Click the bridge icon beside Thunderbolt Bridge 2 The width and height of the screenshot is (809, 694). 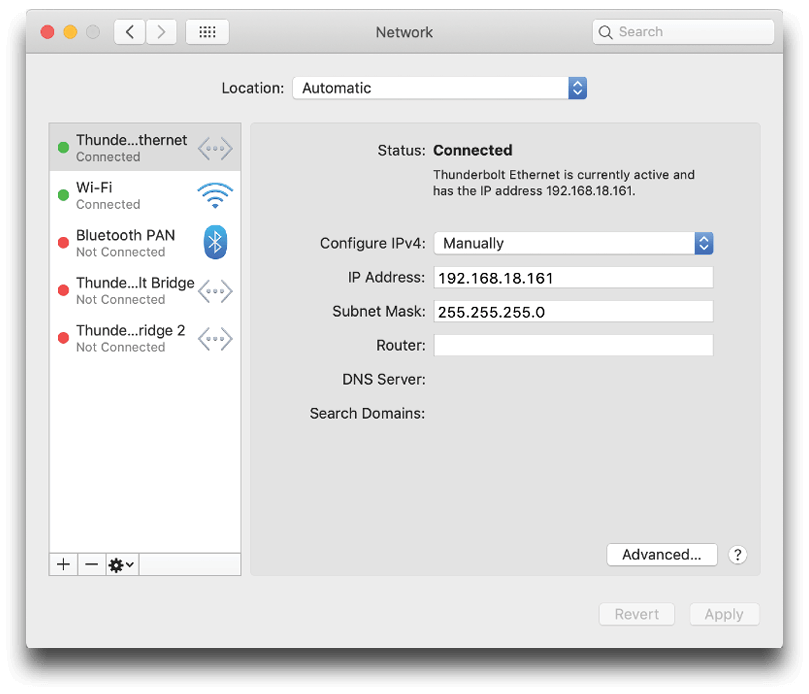coord(215,339)
